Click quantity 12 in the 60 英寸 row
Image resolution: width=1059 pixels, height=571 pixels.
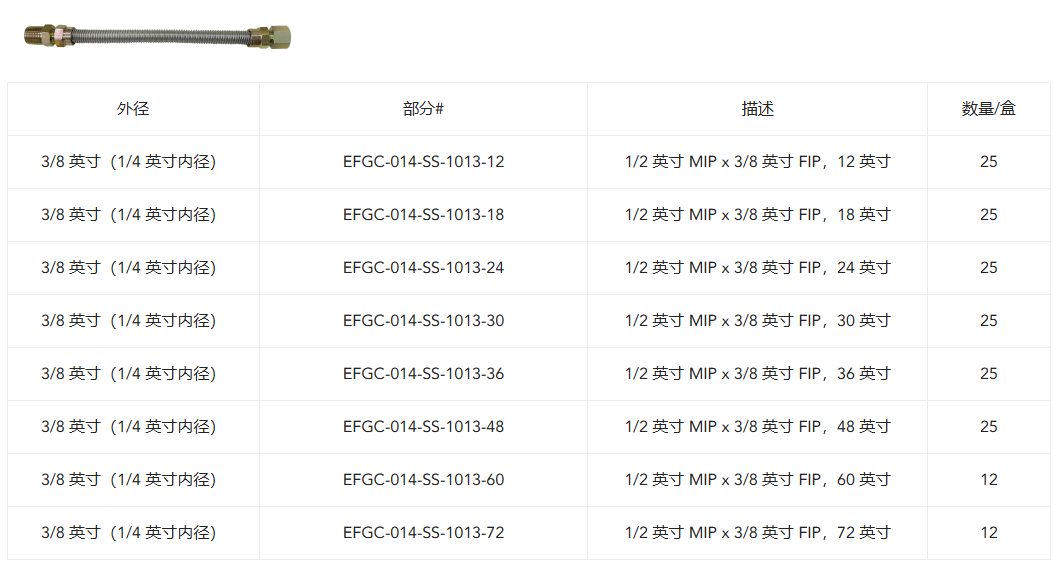[x=989, y=480]
